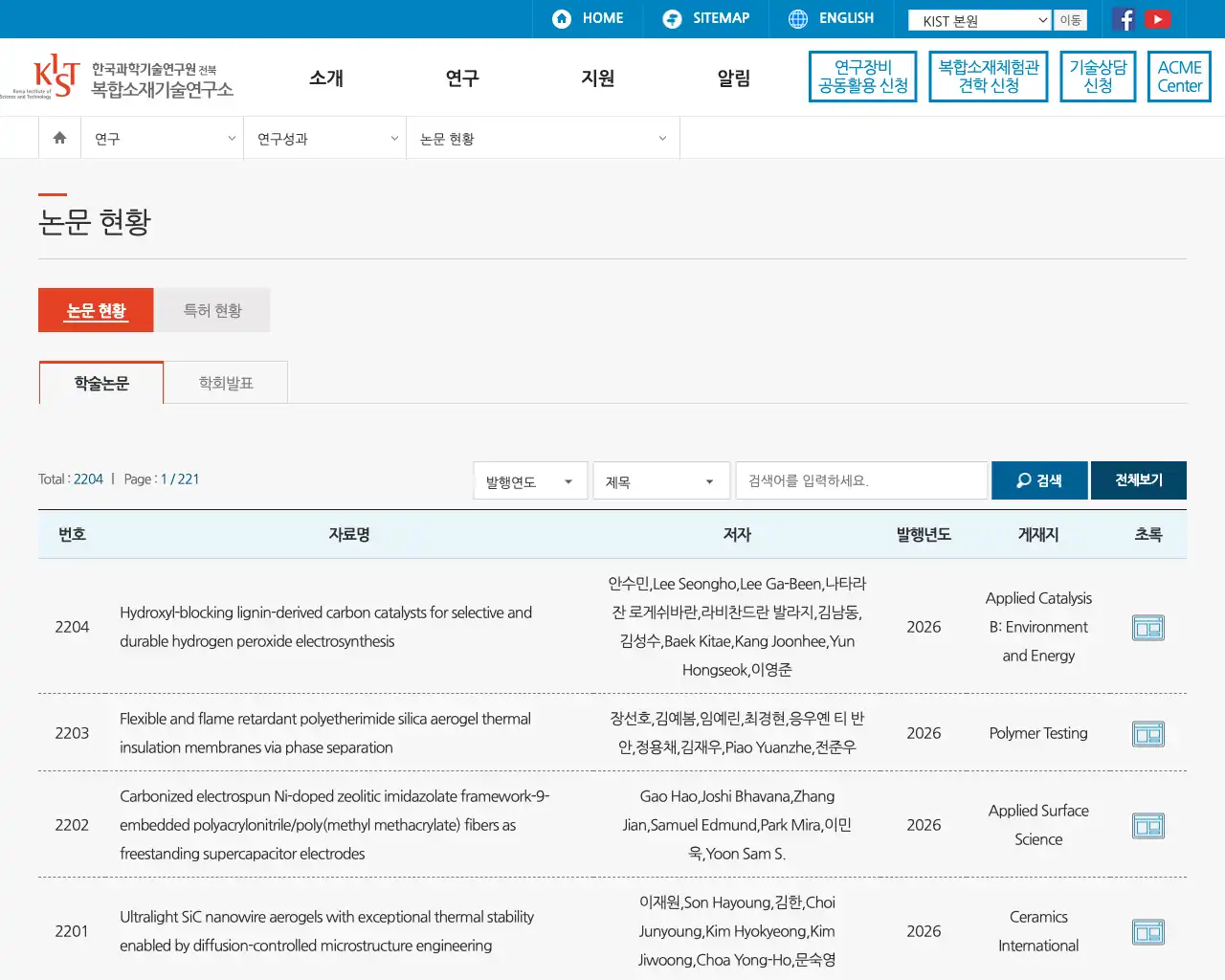This screenshot has height=980, width=1225.
Task: View abstract icon for paper 2203
Action: point(1147,734)
